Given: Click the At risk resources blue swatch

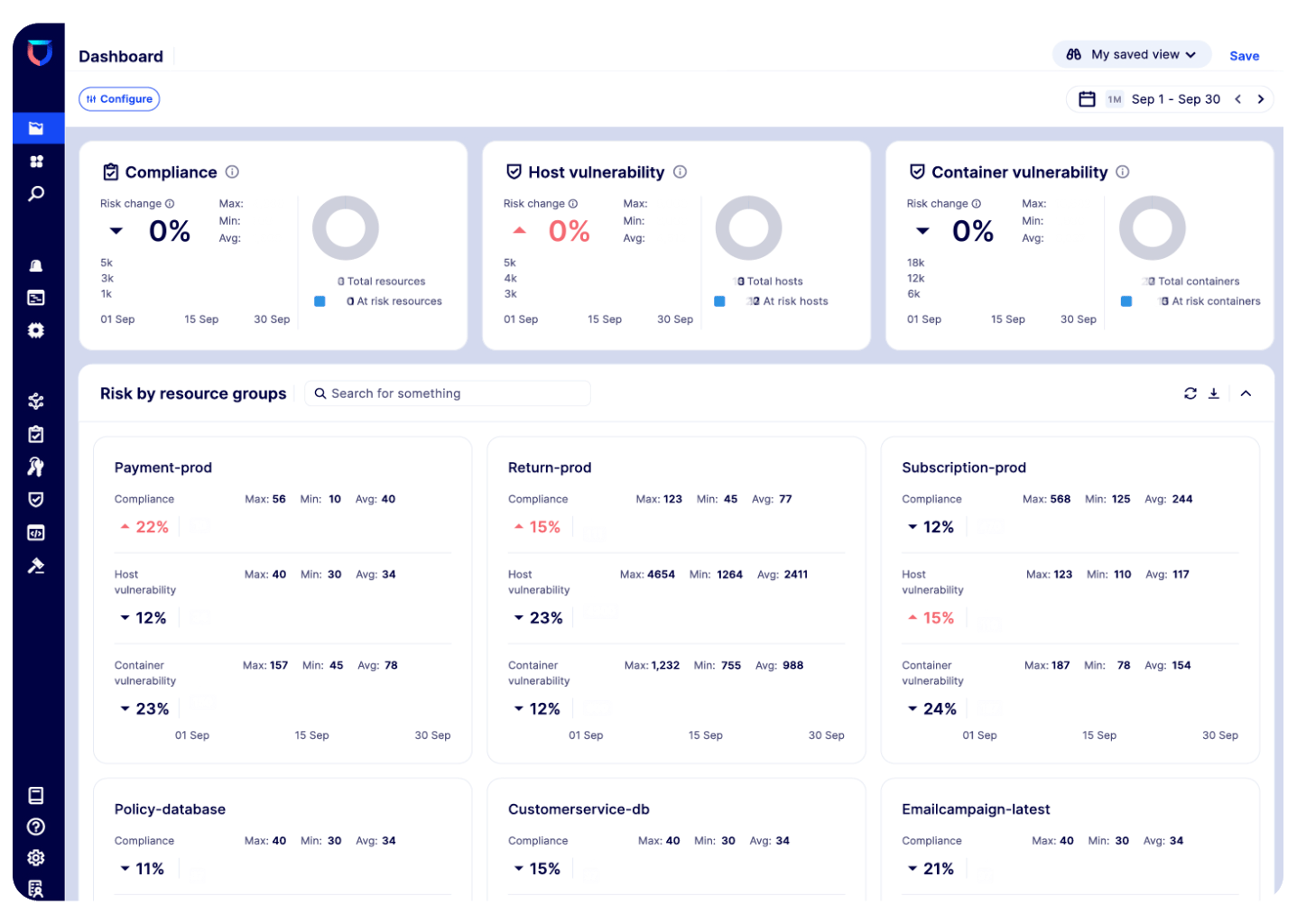Looking at the screenshot, I should 320,301.
